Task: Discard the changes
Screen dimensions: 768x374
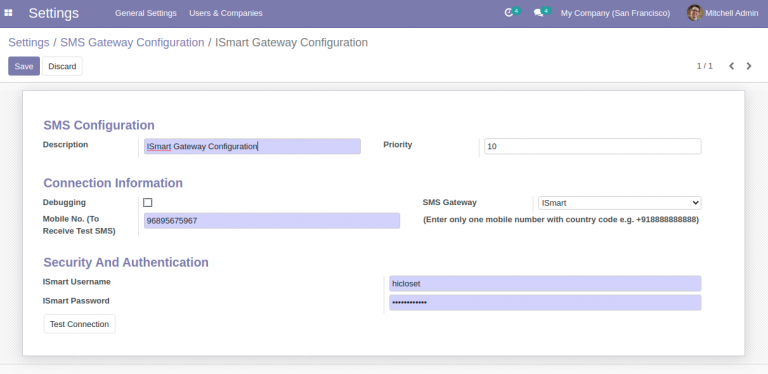Action: coord(62,66)
